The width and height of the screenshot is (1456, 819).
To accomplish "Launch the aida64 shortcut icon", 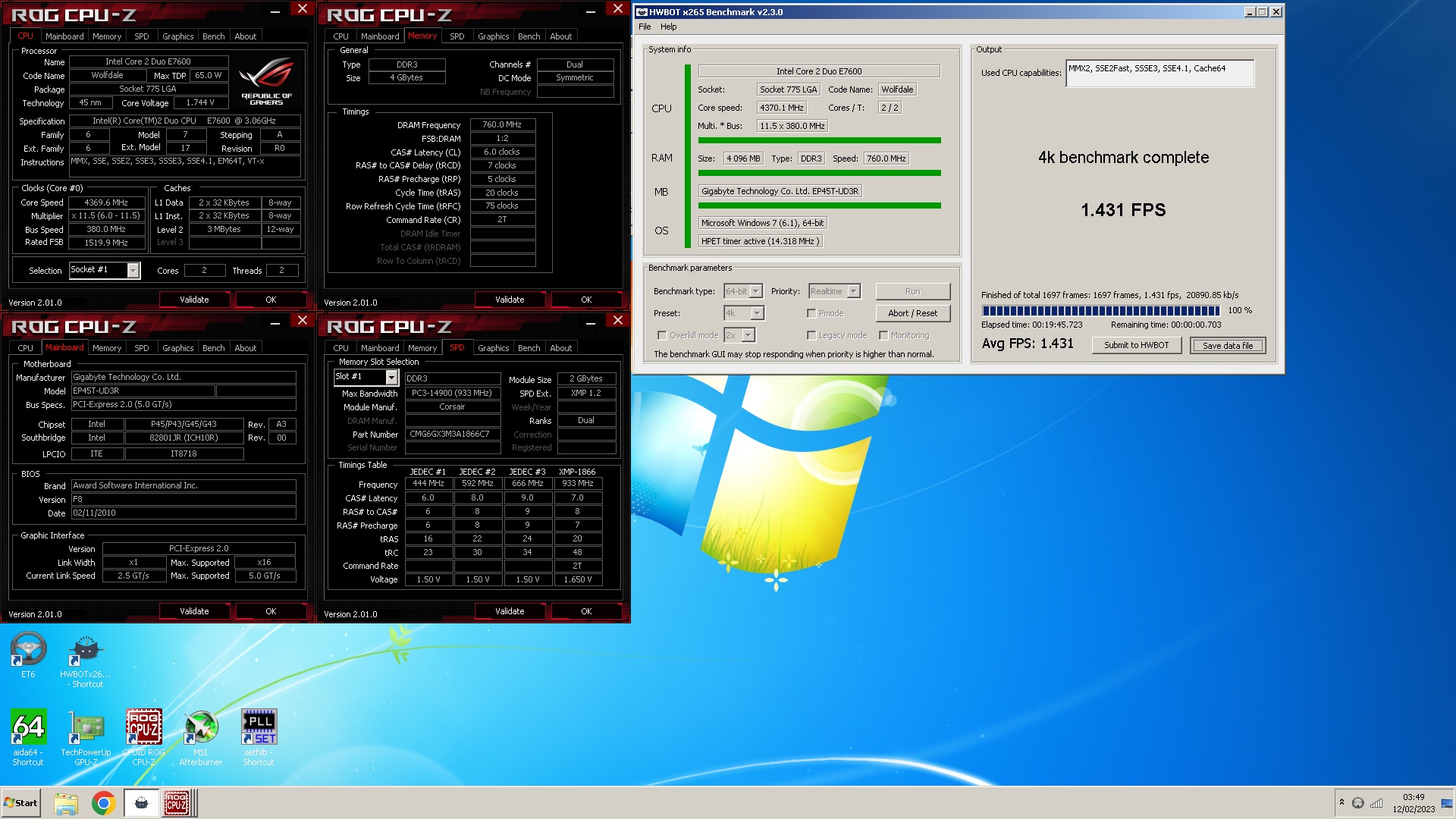I will pyautogui.click(x=28, y=737).
